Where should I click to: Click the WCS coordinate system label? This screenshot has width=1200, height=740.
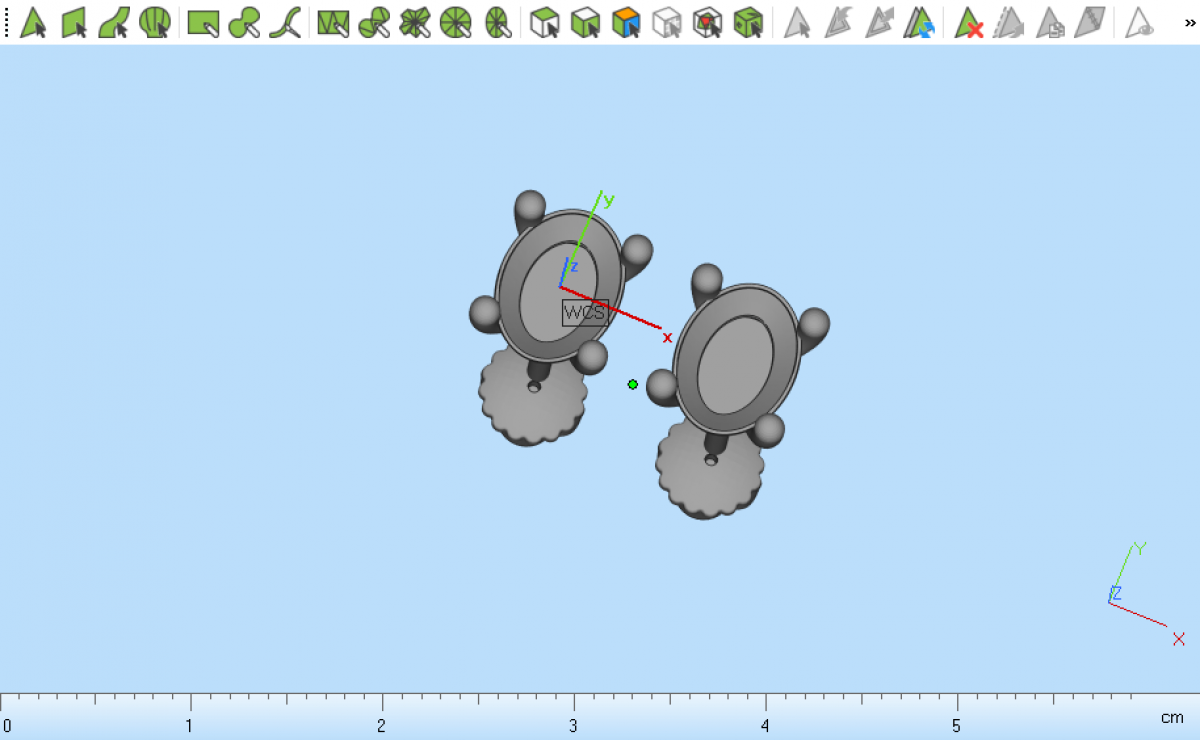tap(584, 313)
